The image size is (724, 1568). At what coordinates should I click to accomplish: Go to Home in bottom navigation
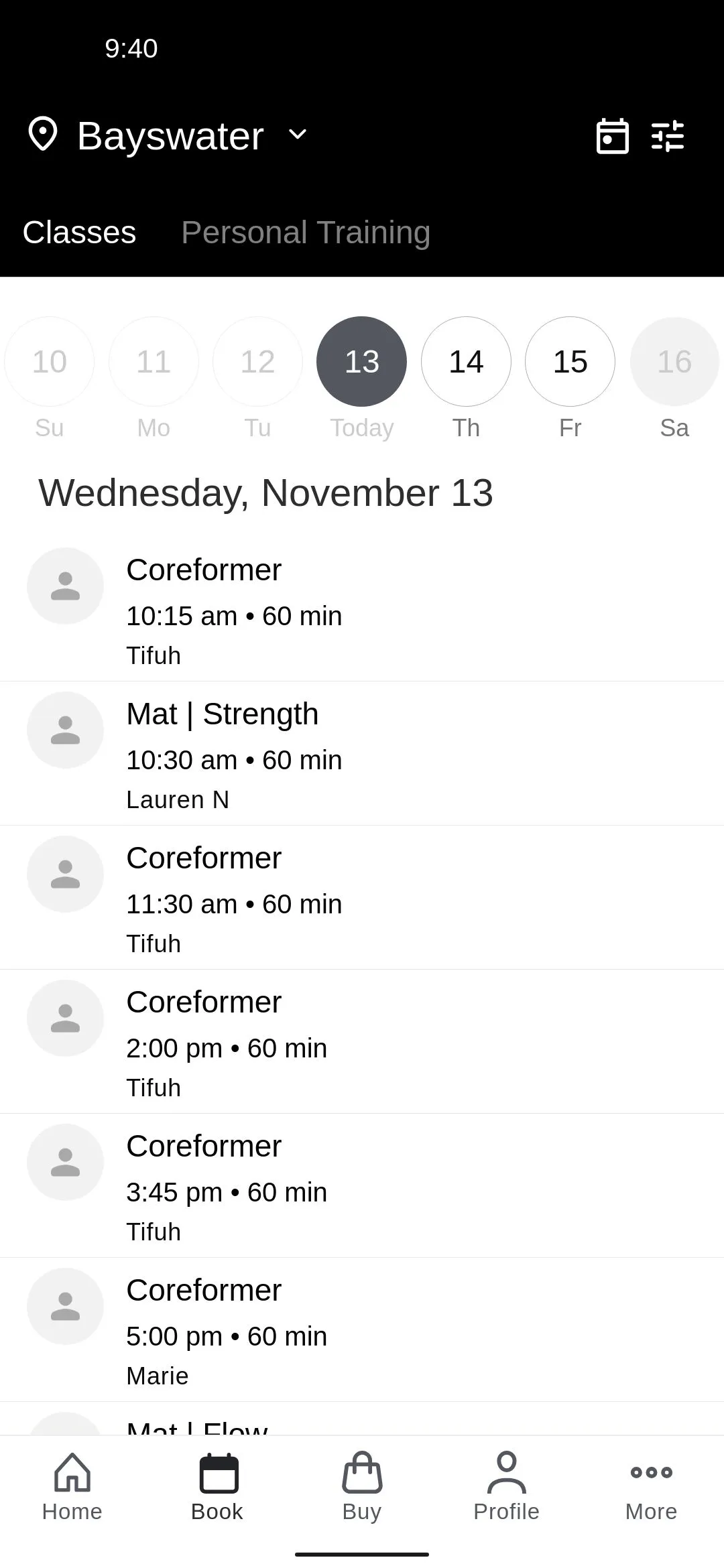[72, 1486]
